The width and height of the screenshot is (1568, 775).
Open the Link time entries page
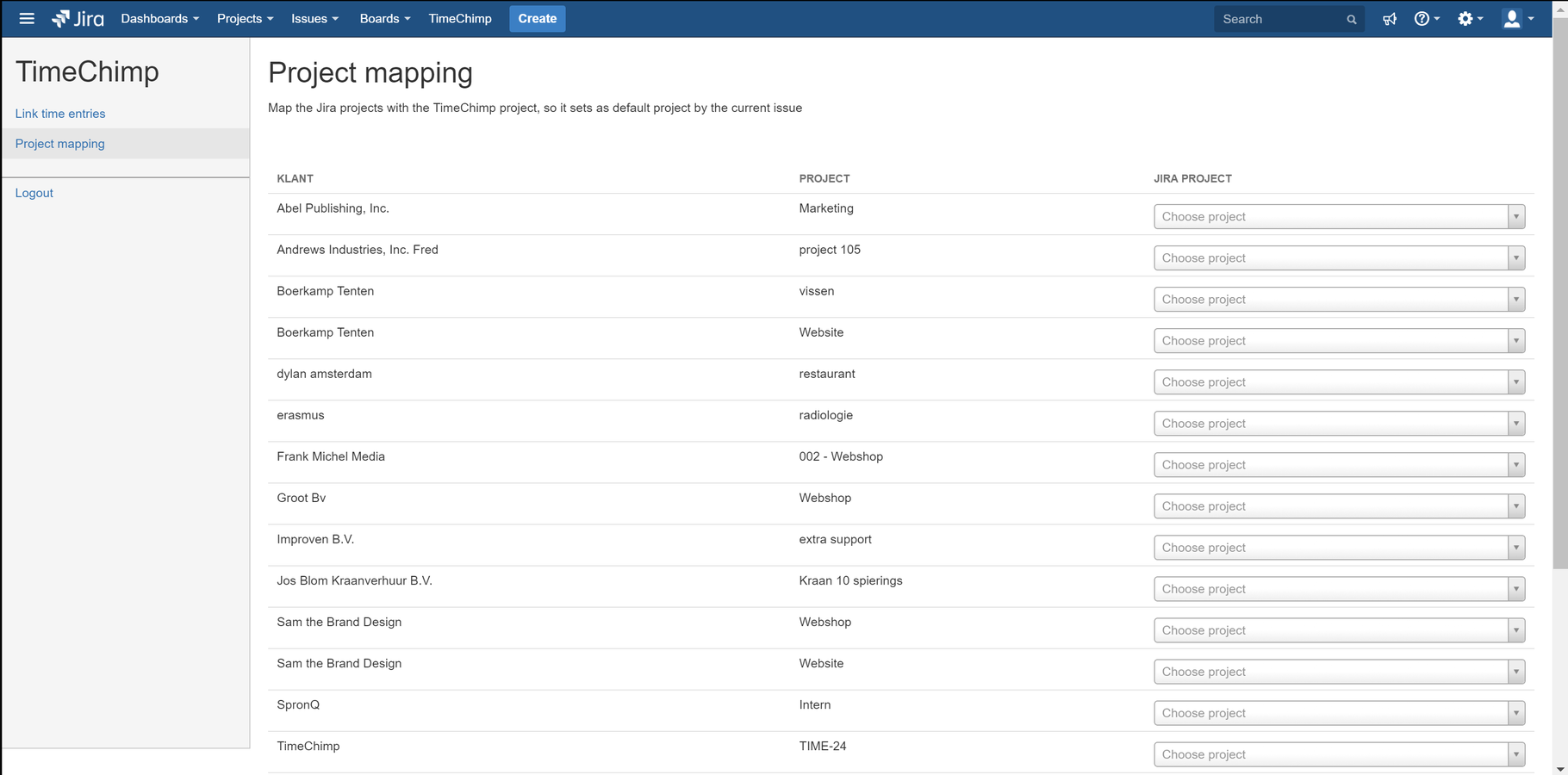pos(60,114)
